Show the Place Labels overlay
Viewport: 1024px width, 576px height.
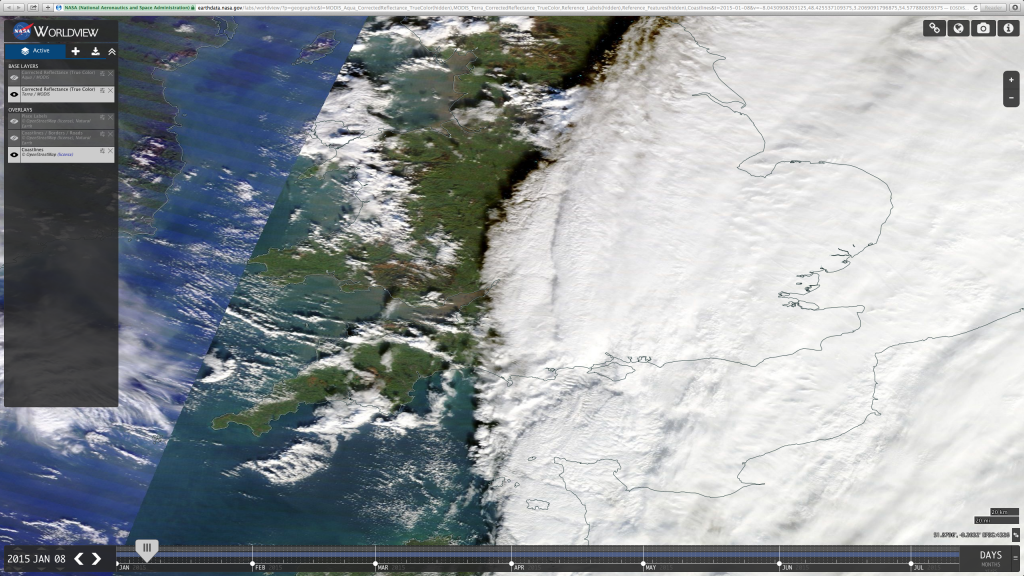click(x=14, y=121)
